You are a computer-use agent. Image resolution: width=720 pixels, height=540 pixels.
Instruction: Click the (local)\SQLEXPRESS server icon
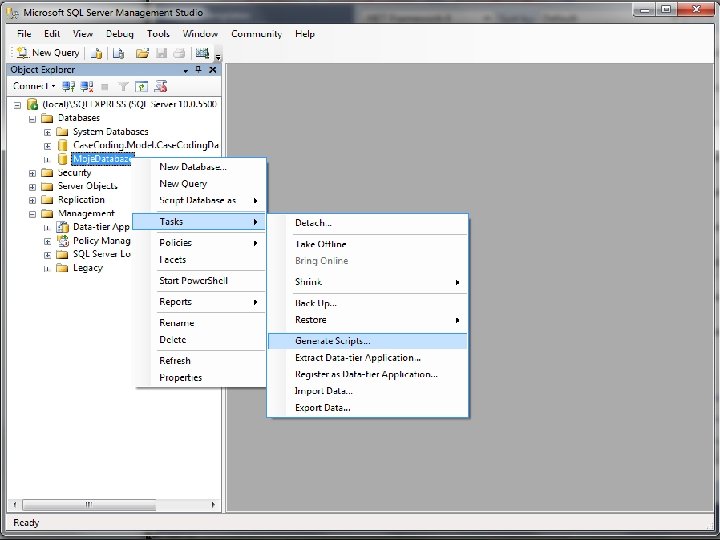32,104
